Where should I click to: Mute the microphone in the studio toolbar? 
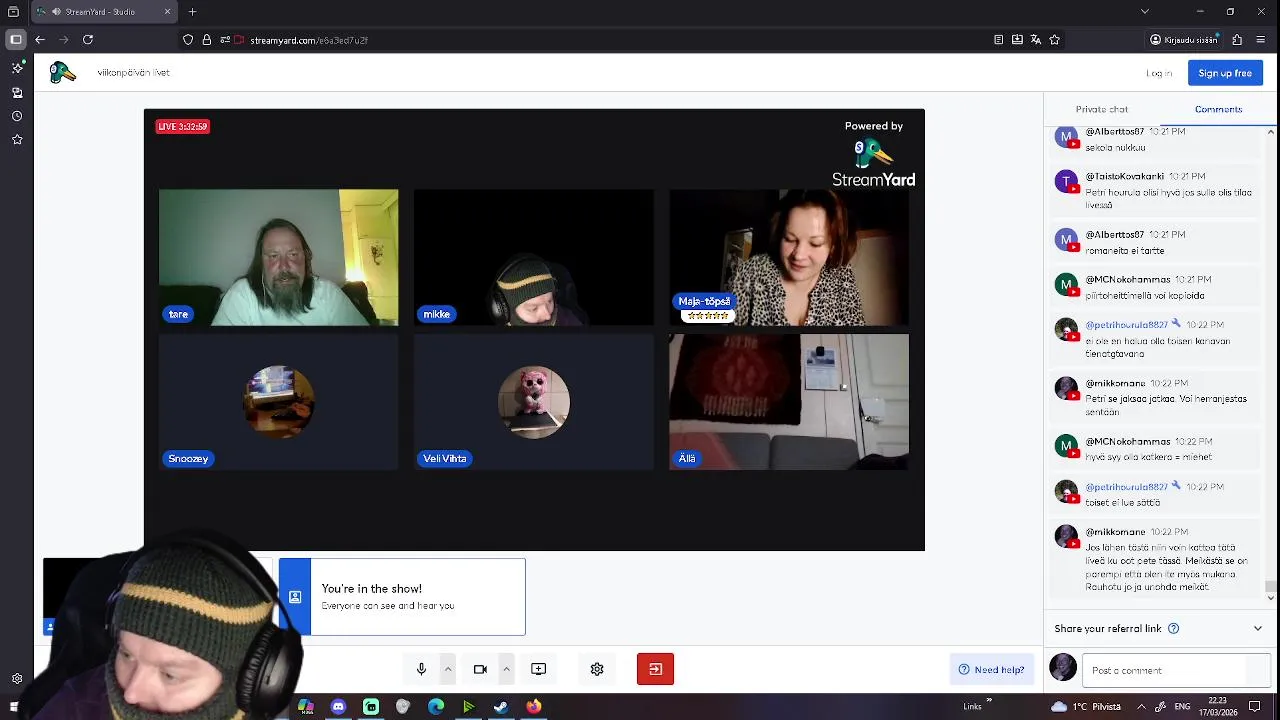[421, 669]
